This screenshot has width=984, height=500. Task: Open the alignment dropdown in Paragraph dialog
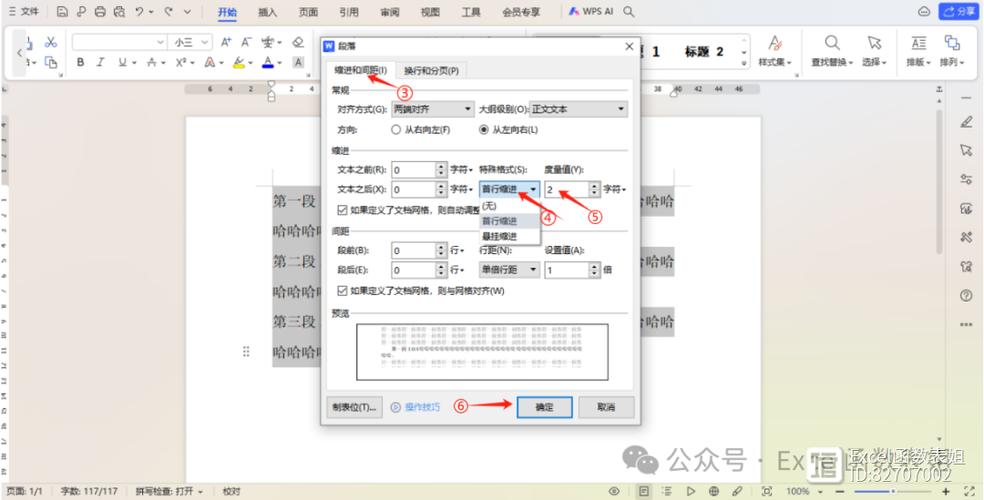click(x=432, y=109)
